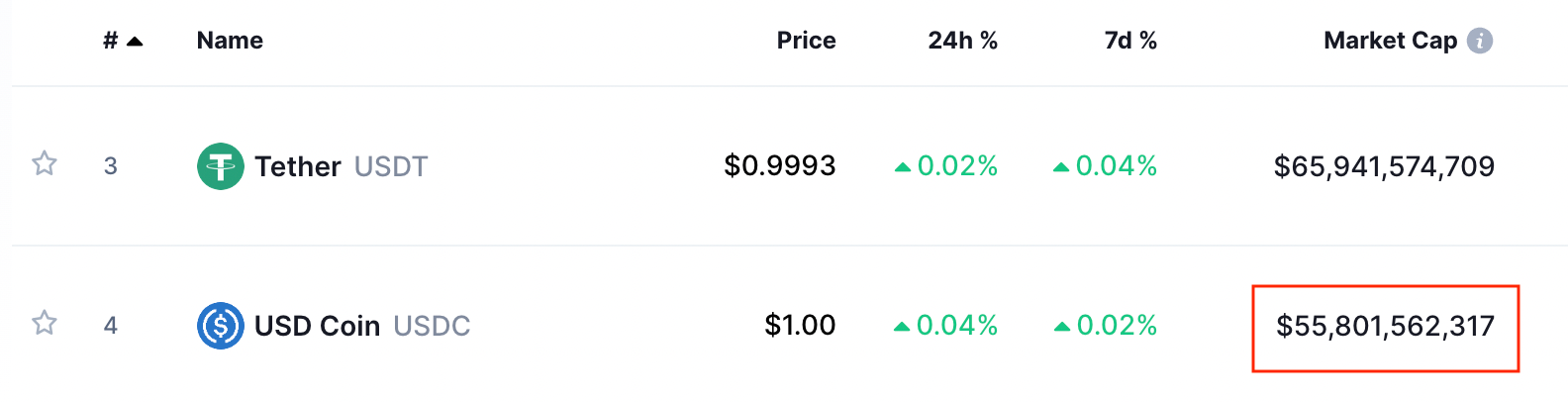This screenshot has width=1568, height=402.
Task: Click the USD Coin logo icon
Action: 221,326
